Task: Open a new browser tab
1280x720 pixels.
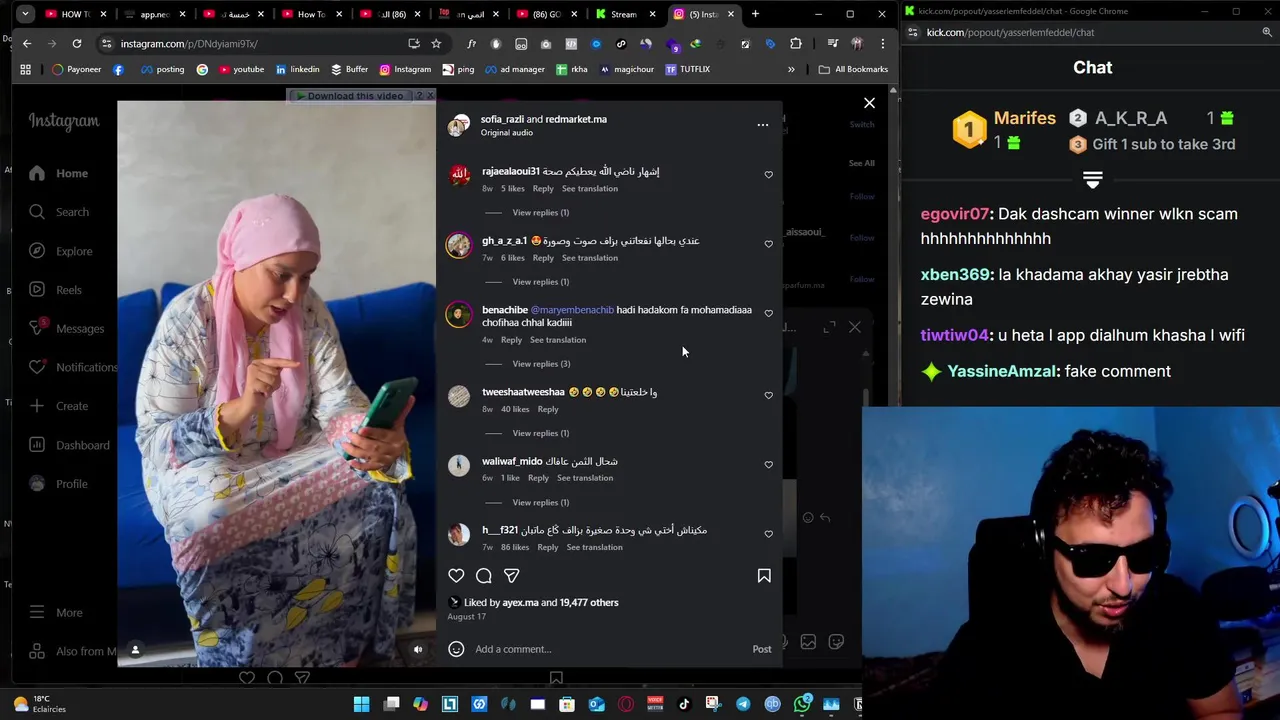Action: pyautogui.click(x=755, y=14)
